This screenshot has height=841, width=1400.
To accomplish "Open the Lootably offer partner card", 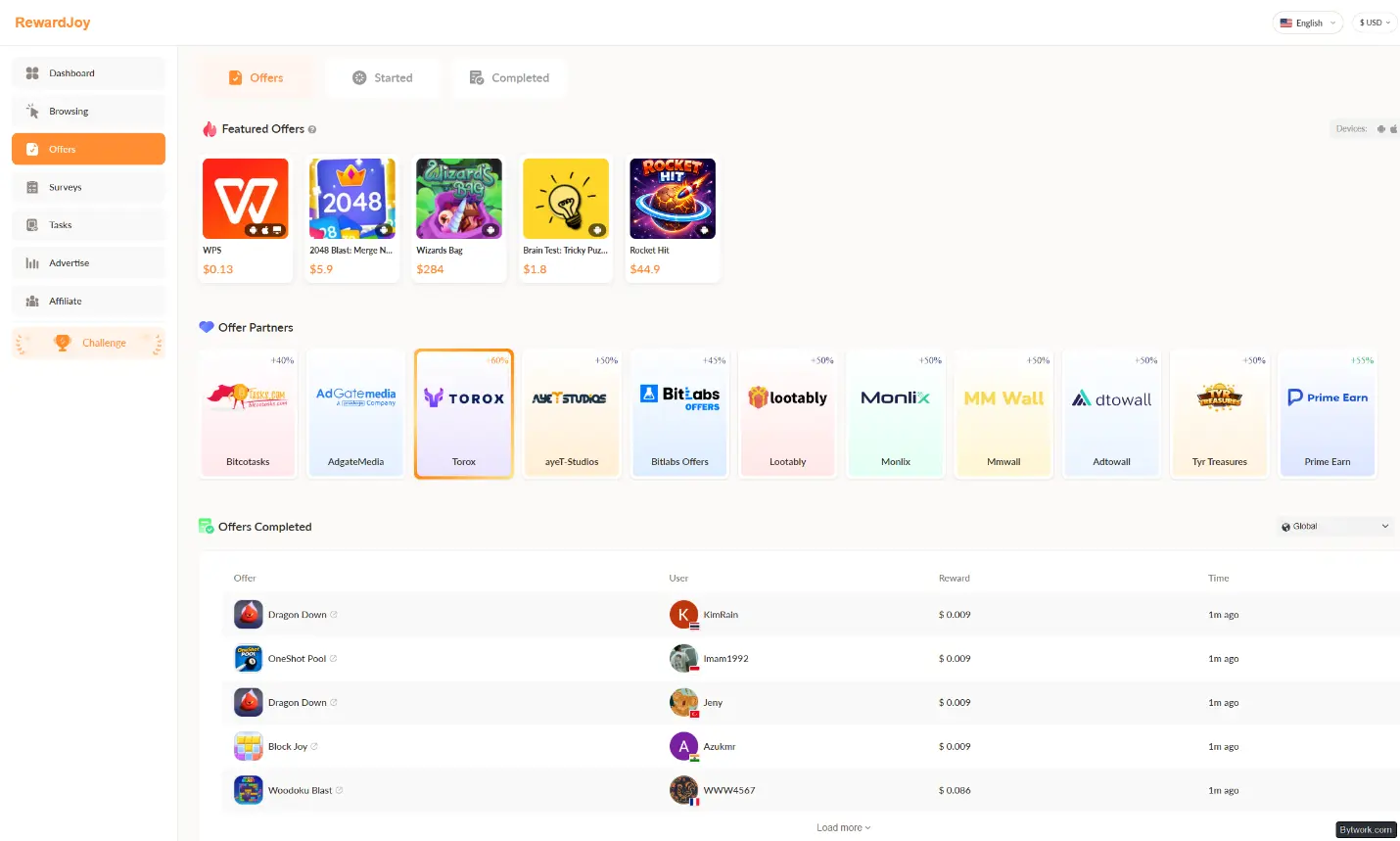I will tap(788, 414).
